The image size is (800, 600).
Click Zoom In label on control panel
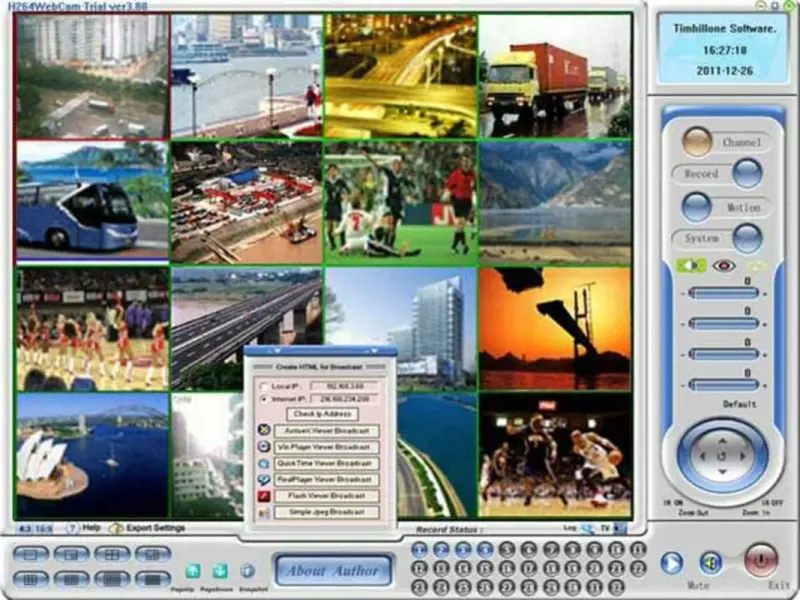click(756, 512)
